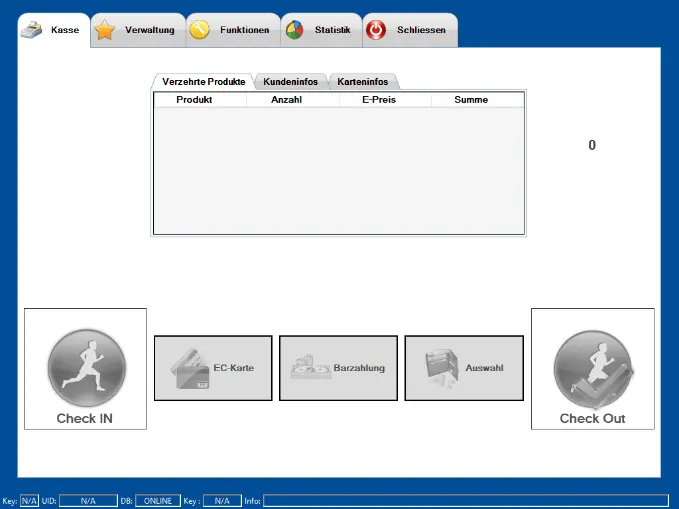Select Barzahlung cash payment

(338, 368)
